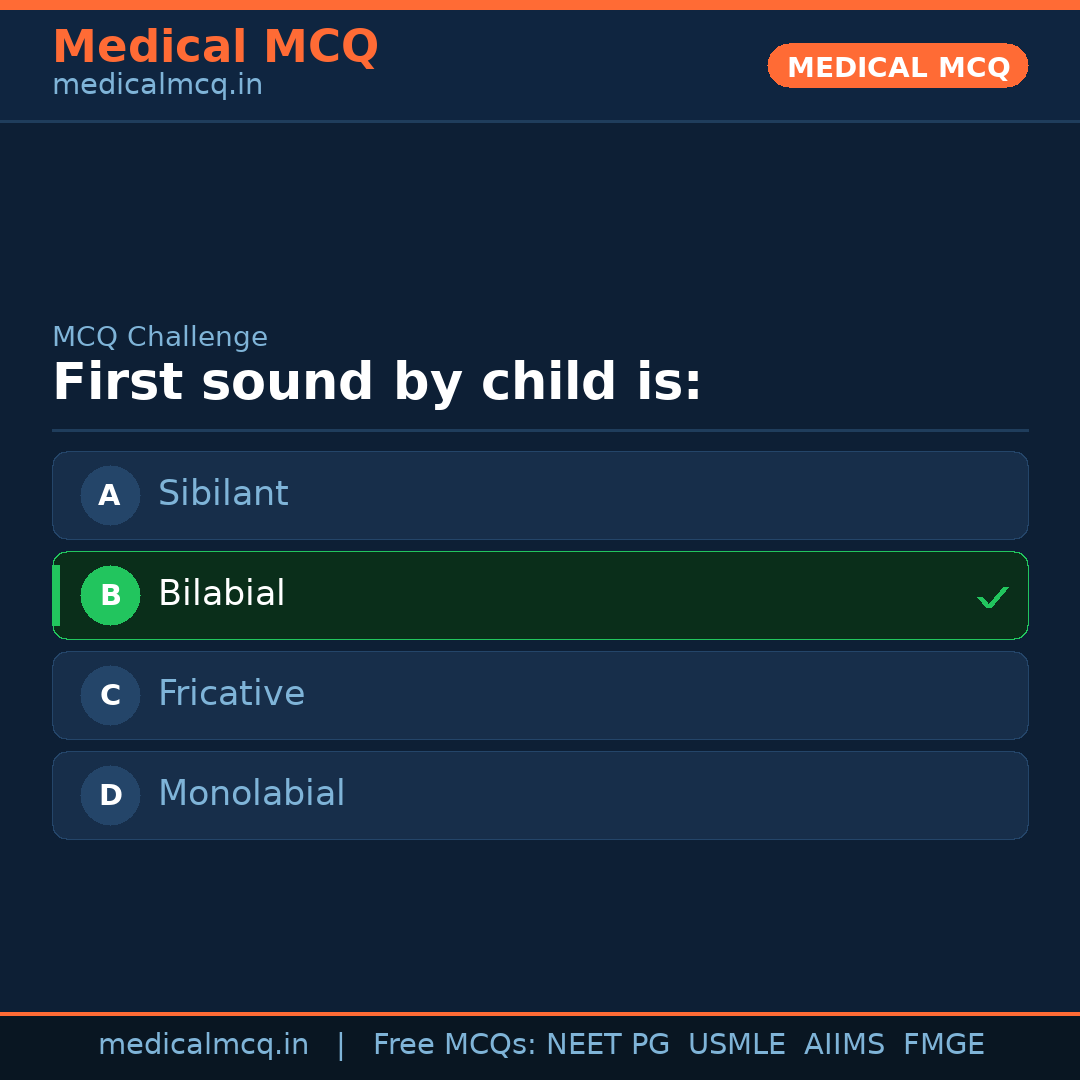This screenshot has height=1080, width=1080.
Task: Click the Medical MCQ header logo
Action: [x=216, y=47]
